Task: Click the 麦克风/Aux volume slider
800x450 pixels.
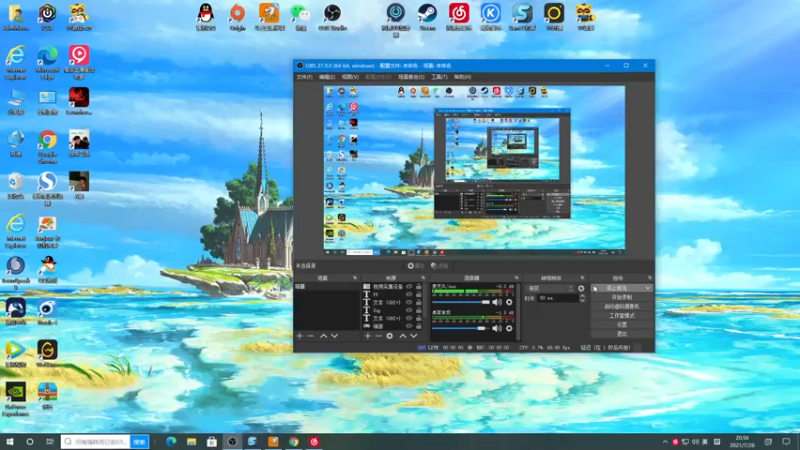Action: coord(461,302)
